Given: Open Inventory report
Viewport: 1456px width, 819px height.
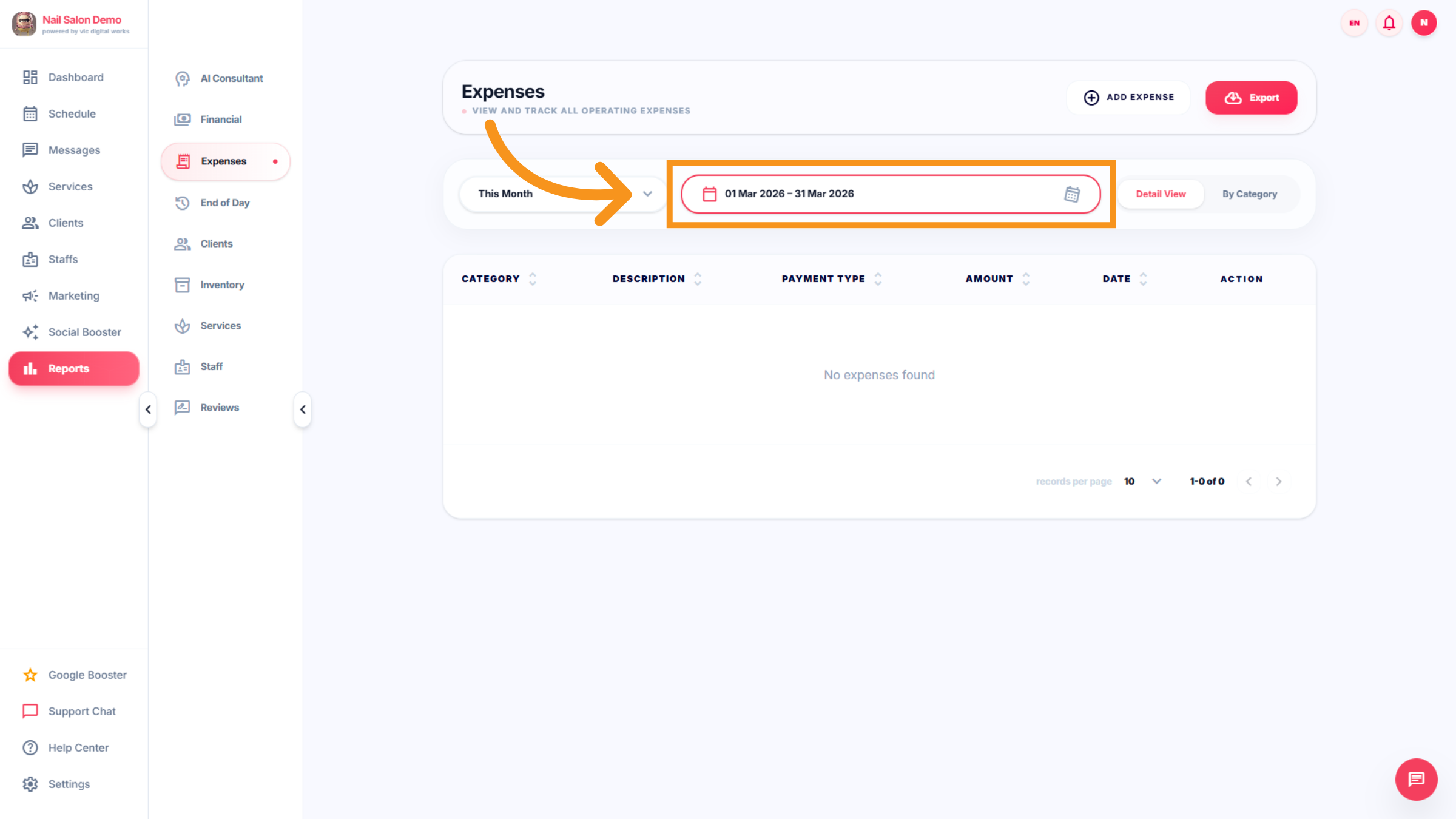Looking at the screenshot, I should pyautogui.click(x=221, y=285).
